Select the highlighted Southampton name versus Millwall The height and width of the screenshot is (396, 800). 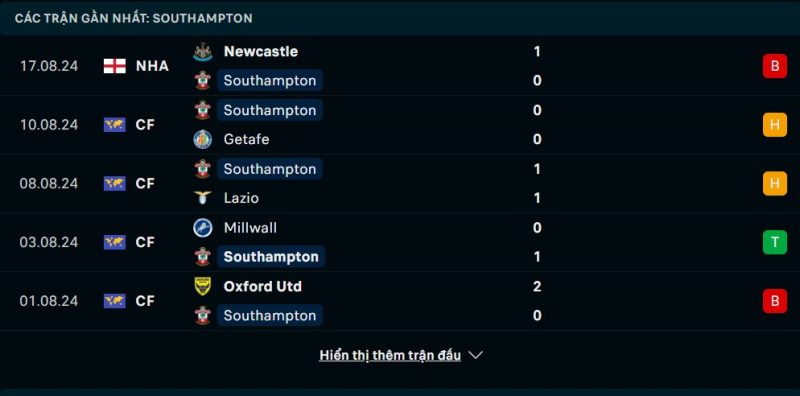point(271,257)
